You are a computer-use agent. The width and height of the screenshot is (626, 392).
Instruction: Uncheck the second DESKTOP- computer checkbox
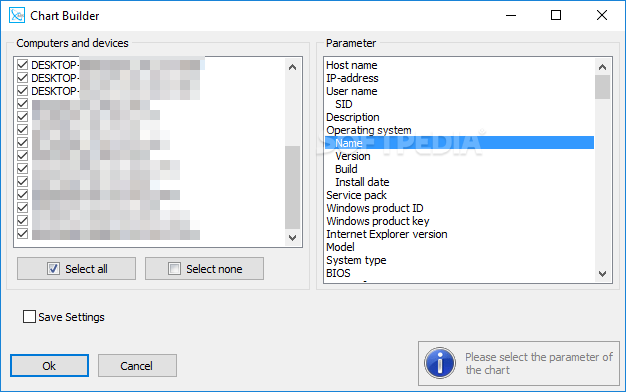point(22,77)
